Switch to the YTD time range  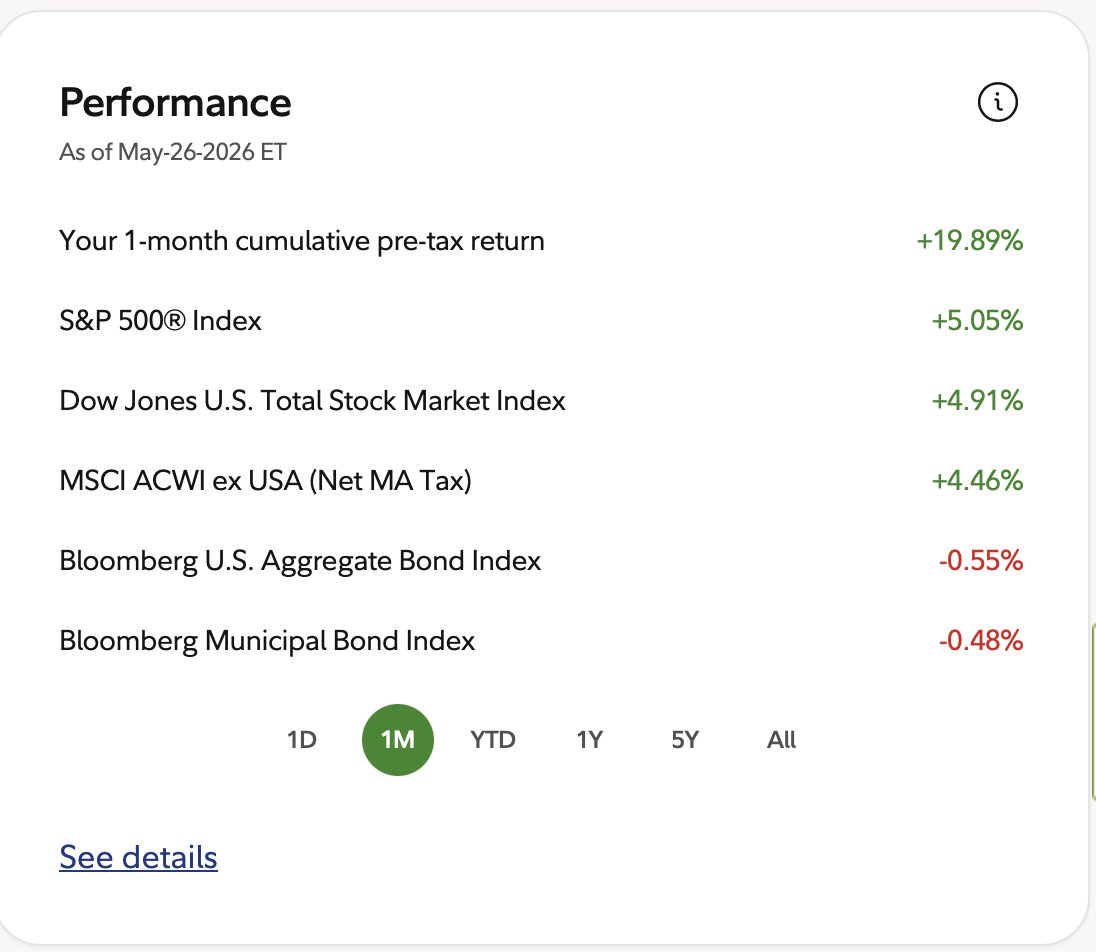[x=493, y=740]
